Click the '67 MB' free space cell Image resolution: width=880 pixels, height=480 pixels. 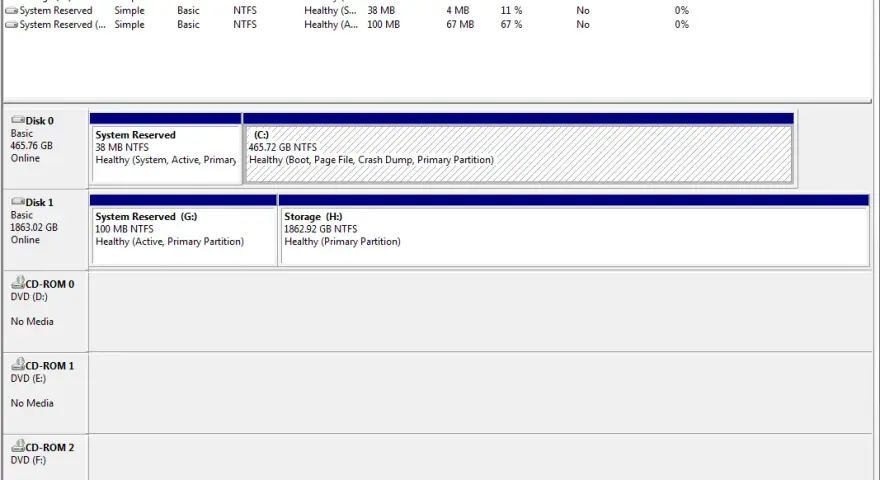tap(460, 25)
